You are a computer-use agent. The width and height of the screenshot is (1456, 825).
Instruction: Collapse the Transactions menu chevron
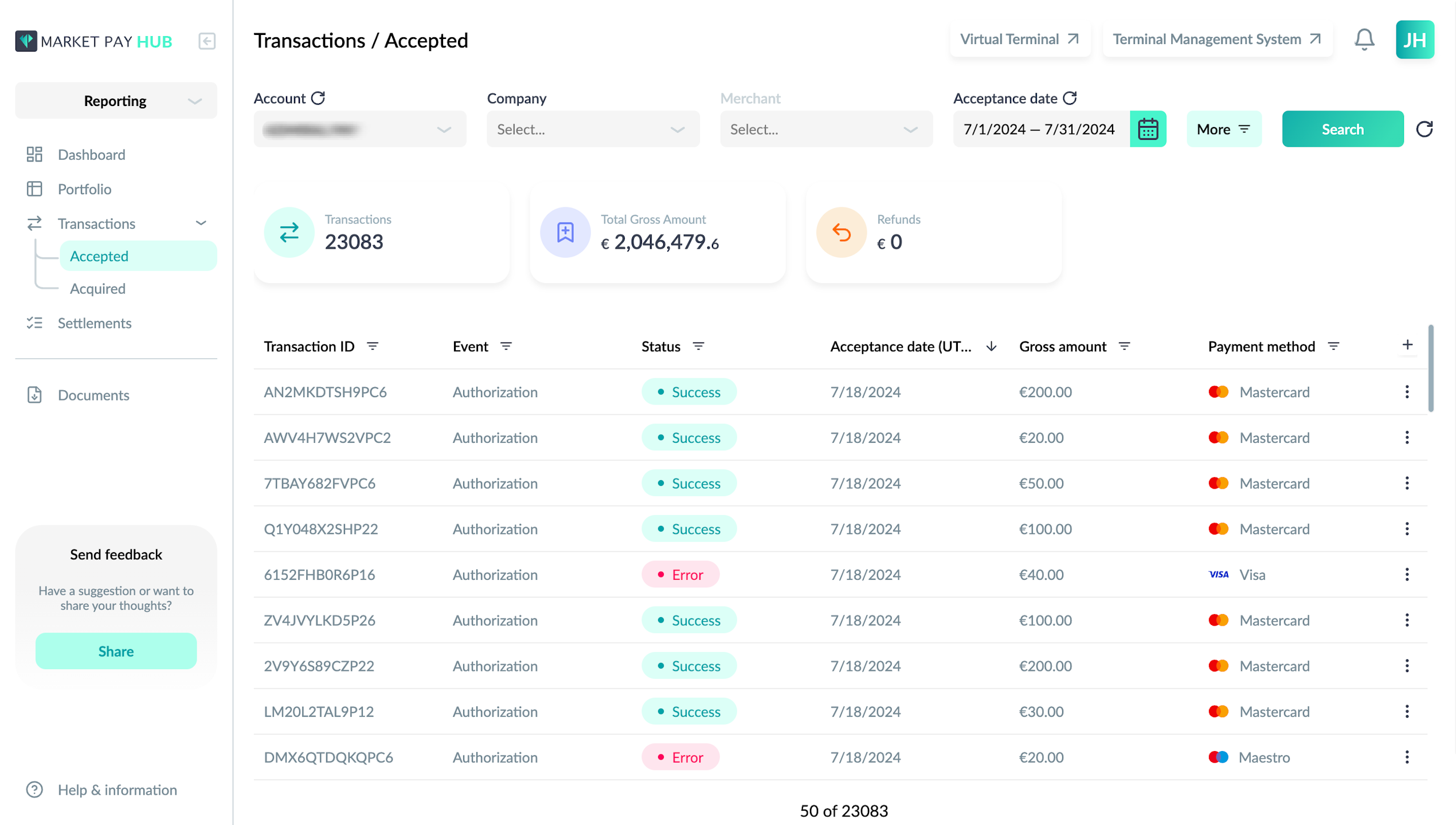pos(201,223)
